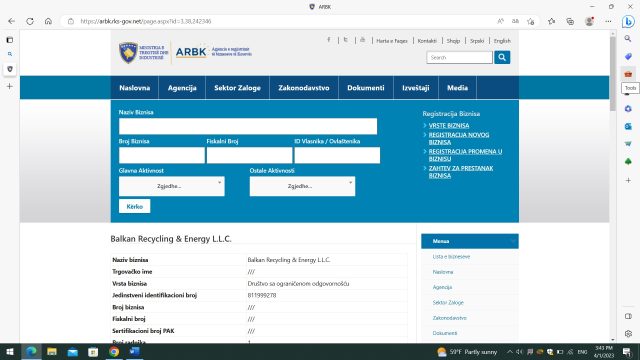Open Word from the taskbar
The image size is (640, 360).
135,352
